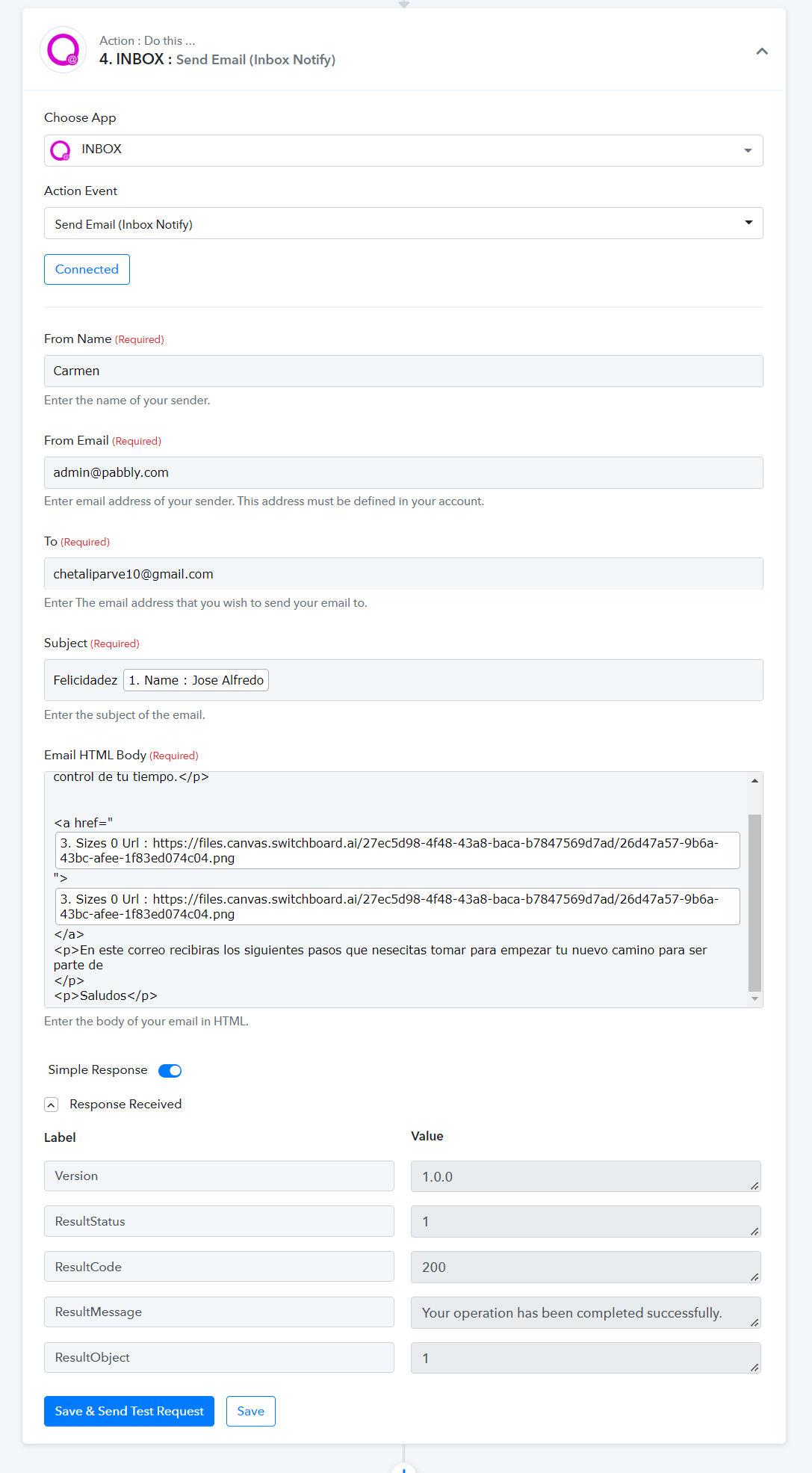Click Save & Send Test Request
This screenshot has height=1473, width=812.
129,1411
